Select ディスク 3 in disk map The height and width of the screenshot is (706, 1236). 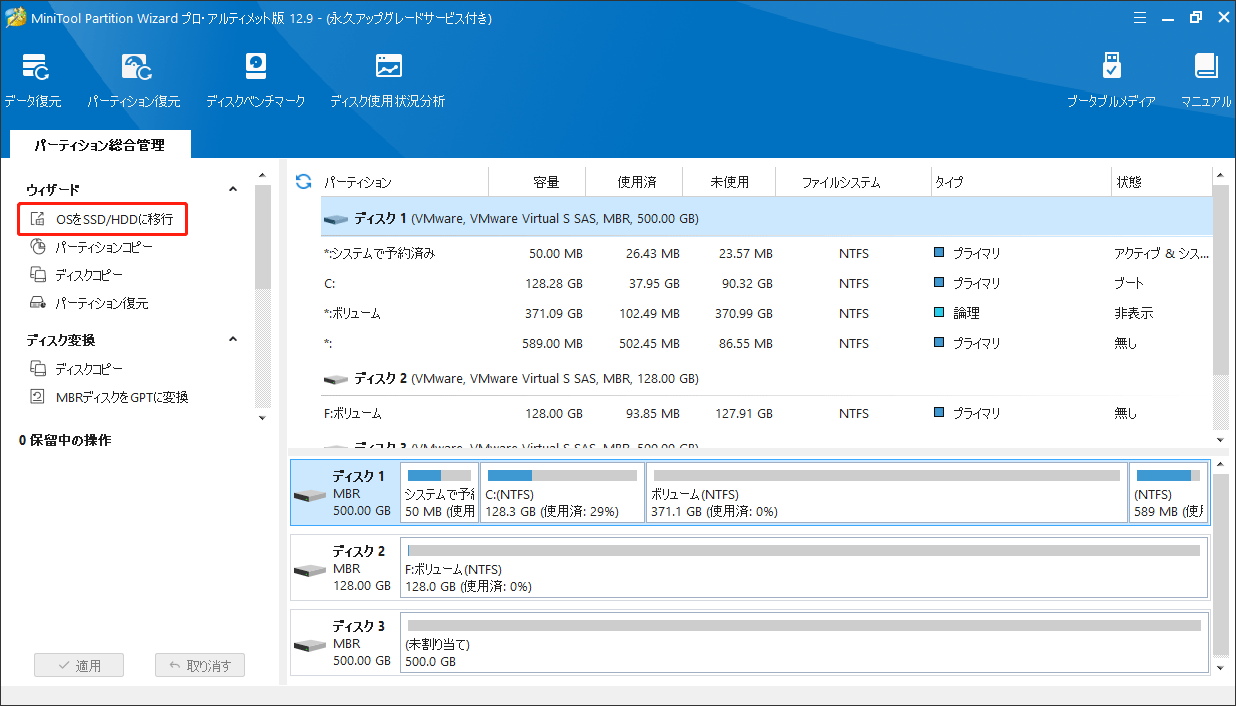344,642
